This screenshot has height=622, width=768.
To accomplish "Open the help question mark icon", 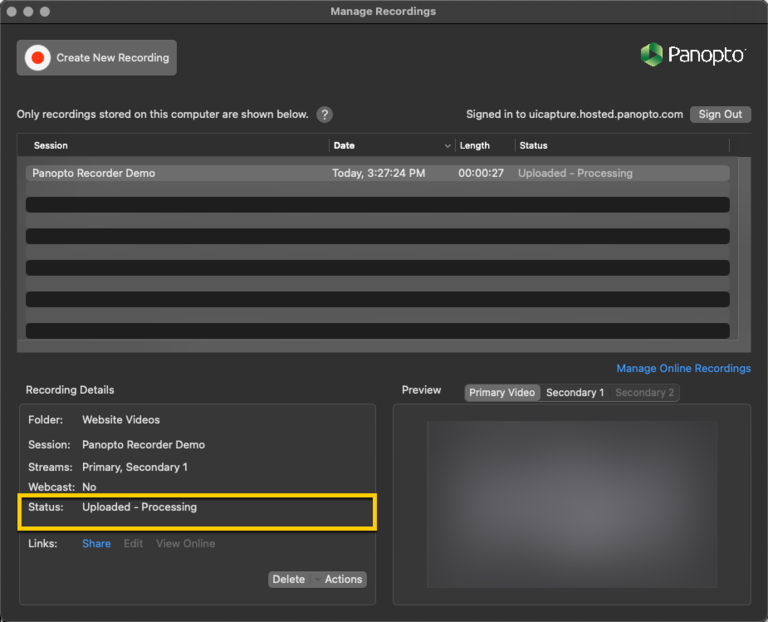I will tap(324, 115).
